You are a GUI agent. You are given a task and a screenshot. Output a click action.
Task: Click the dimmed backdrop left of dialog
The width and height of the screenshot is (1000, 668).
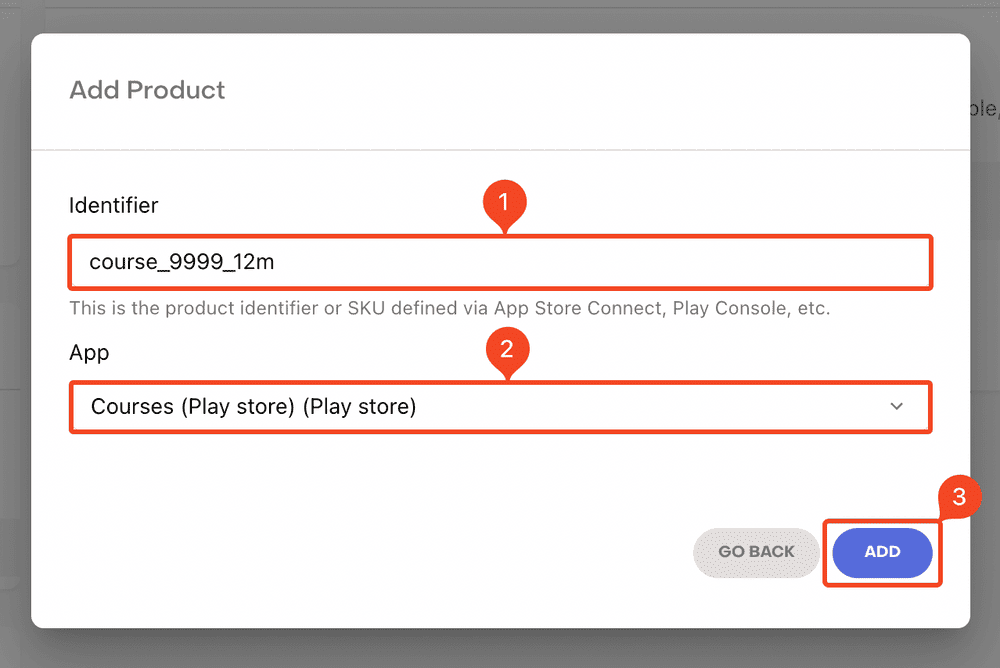(14, 330)
